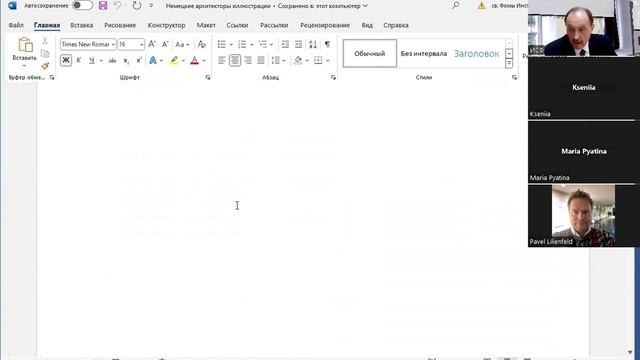Click the Sort A-Z icon
This screenshot has width=640, height=360.
[313, 44]
